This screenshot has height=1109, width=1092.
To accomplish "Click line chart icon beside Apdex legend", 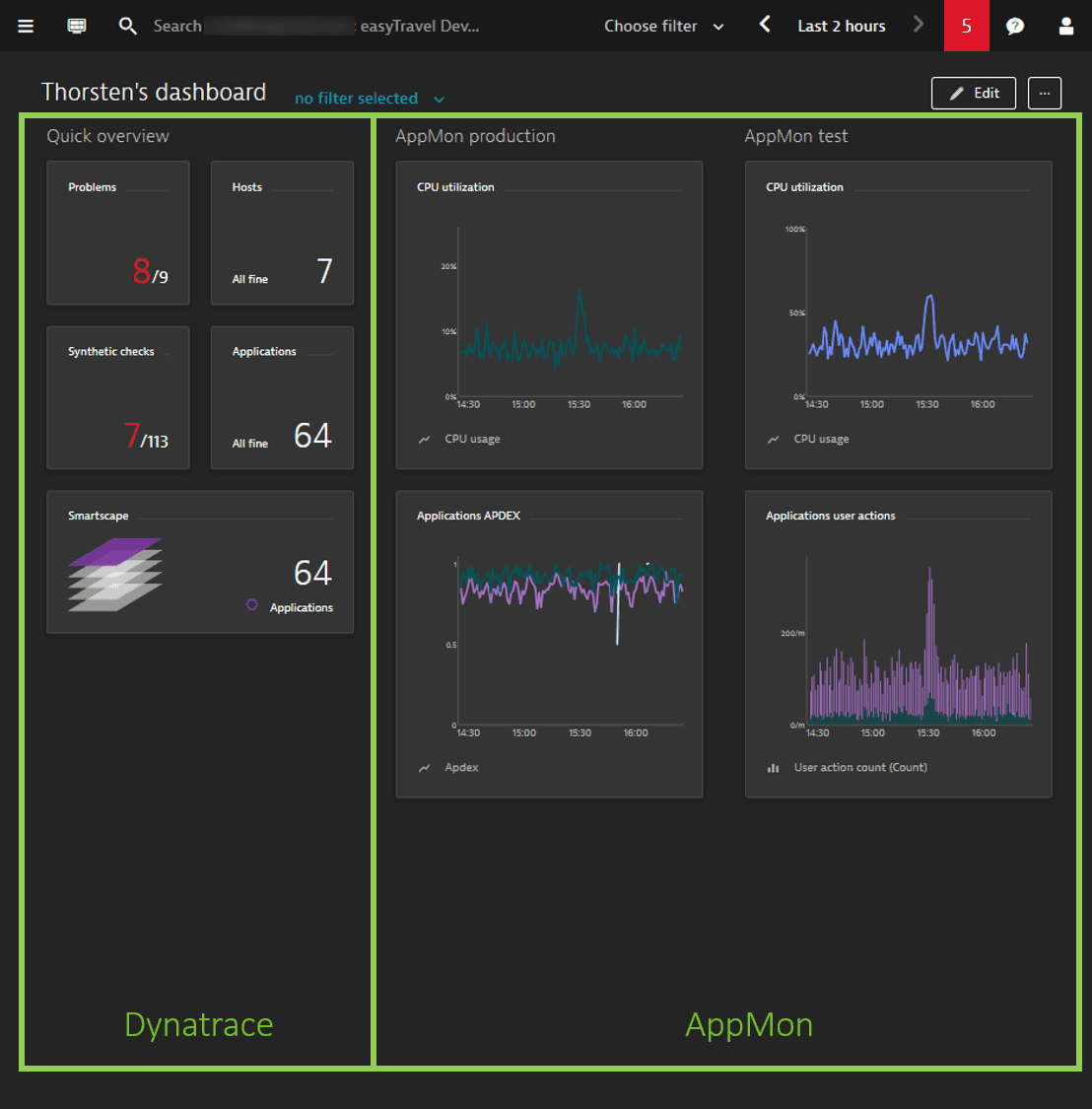I will tap(425, 768).
